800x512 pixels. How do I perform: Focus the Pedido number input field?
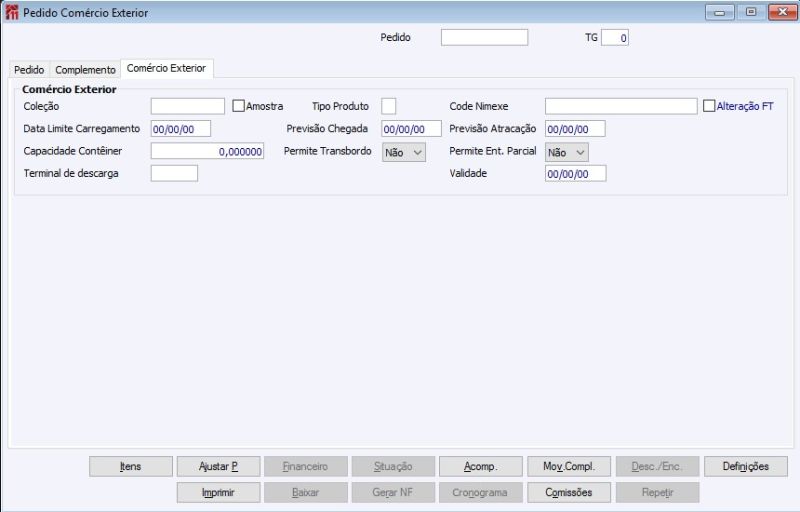click(x=484, y=37)
